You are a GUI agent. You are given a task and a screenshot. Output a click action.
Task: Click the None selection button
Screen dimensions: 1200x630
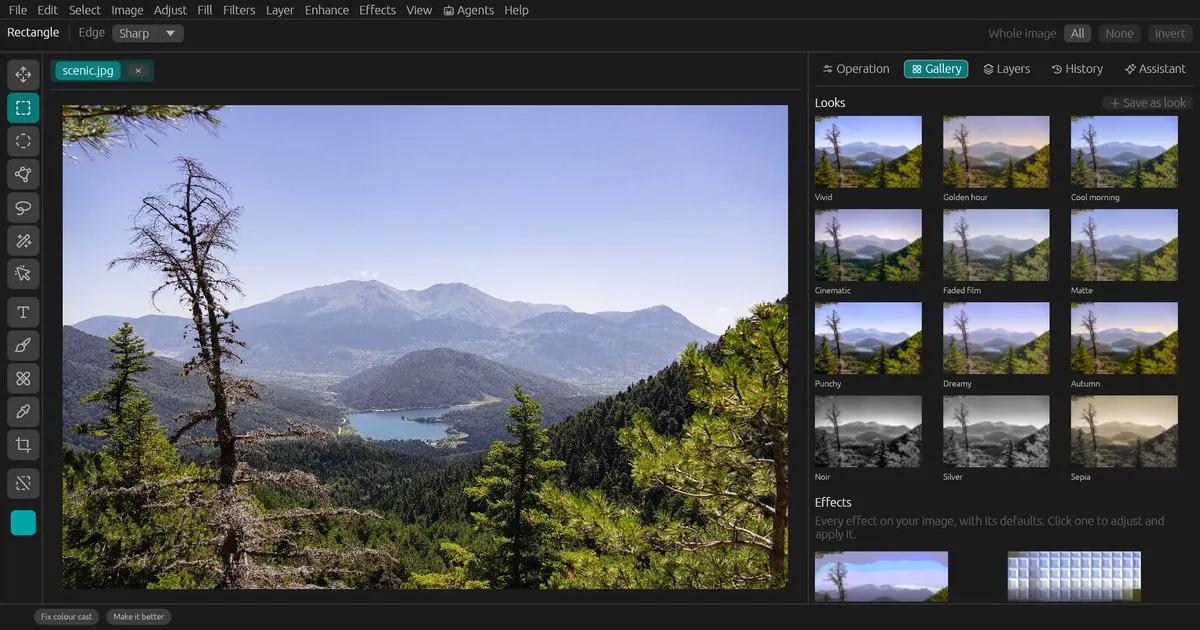tap(1119, 33)
